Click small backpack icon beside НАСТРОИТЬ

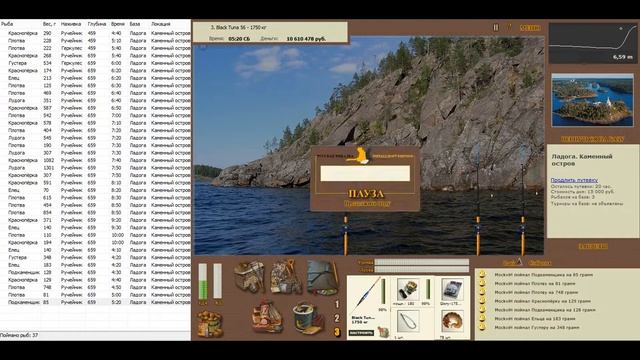click(x=383, y=332)
